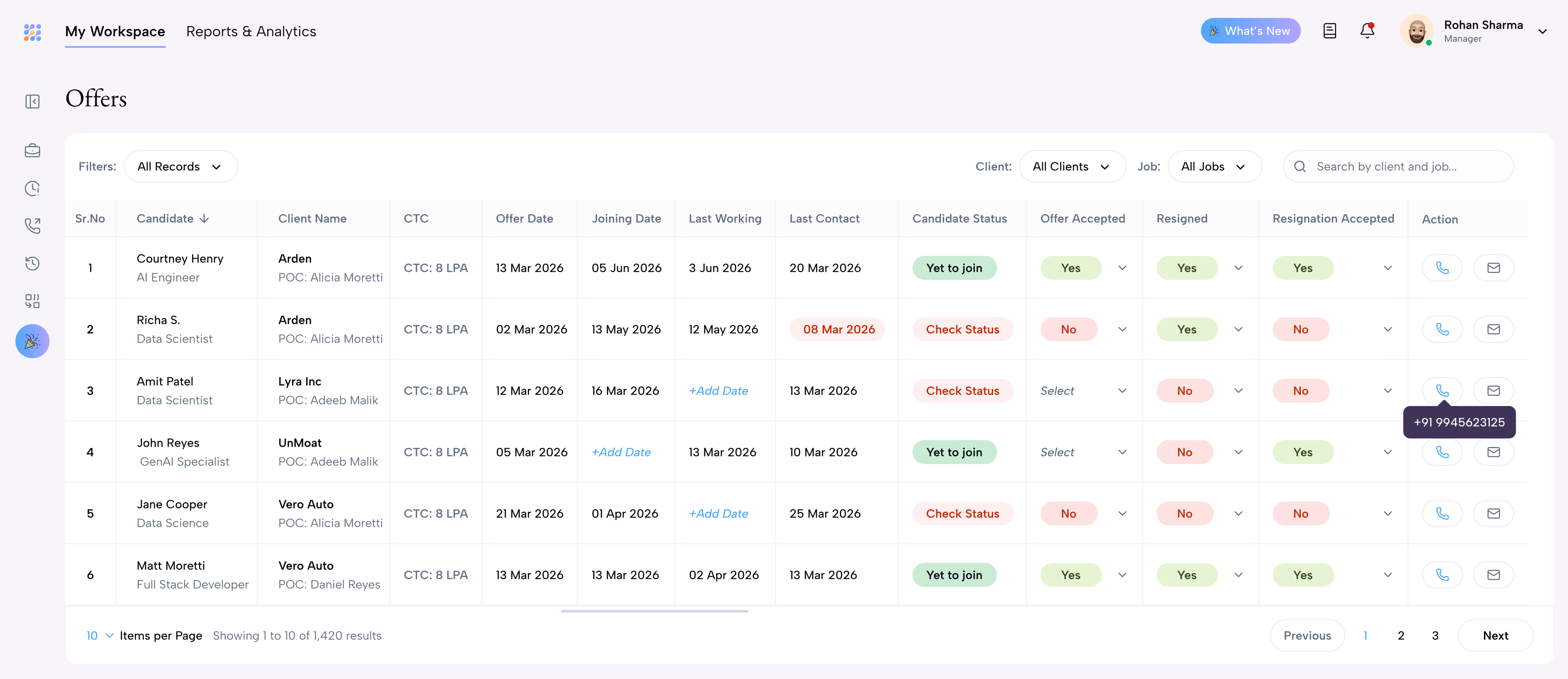The image size is (1568, 679).
Task: Call Courtney Henry via phone icon
Action: point(1442,268)
